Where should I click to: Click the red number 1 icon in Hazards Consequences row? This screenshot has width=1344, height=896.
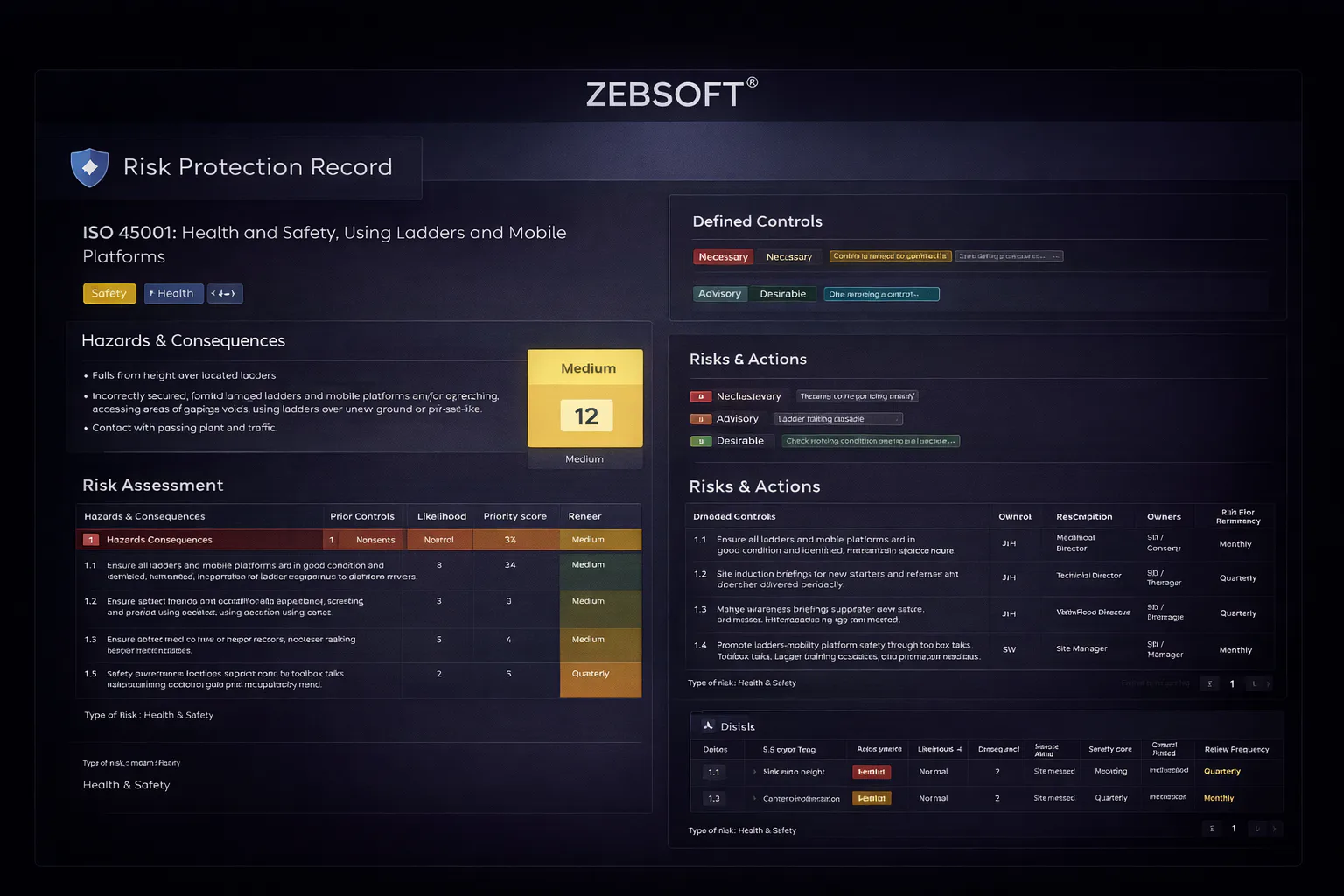pos(91,540)
